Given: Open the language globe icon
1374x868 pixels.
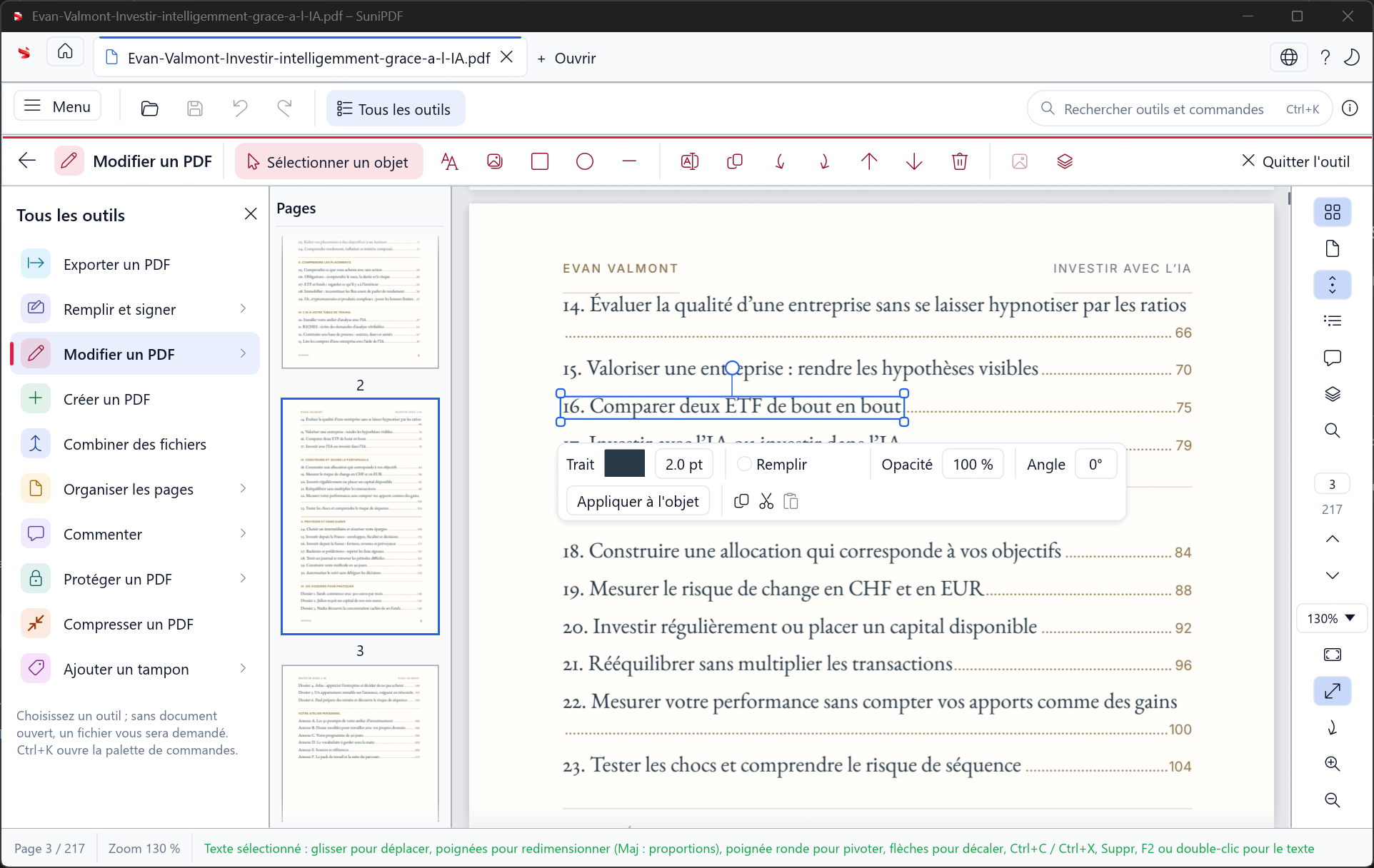Looking at the screenshot, I should click(x=1289, y=58).
